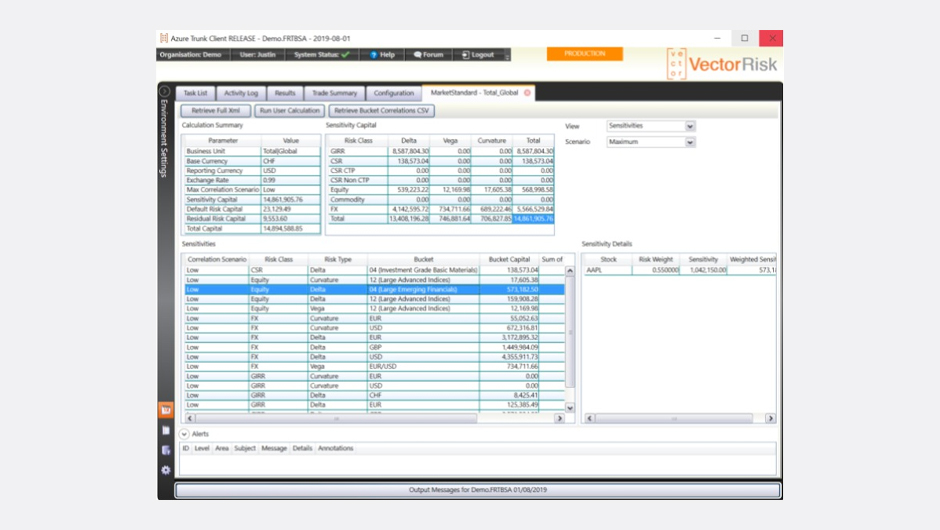The width and height of the screenshot is (940, 530).
Task: Click the Commodity risk class row label
Action: coord(357,200)
